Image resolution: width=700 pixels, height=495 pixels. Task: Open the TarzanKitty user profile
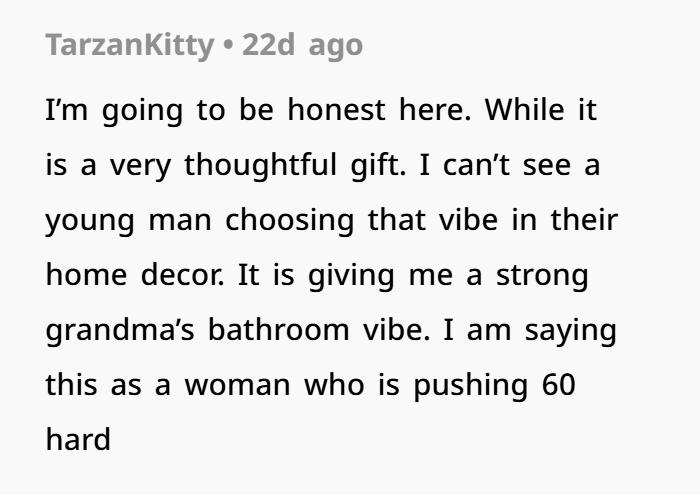[129, 45]
